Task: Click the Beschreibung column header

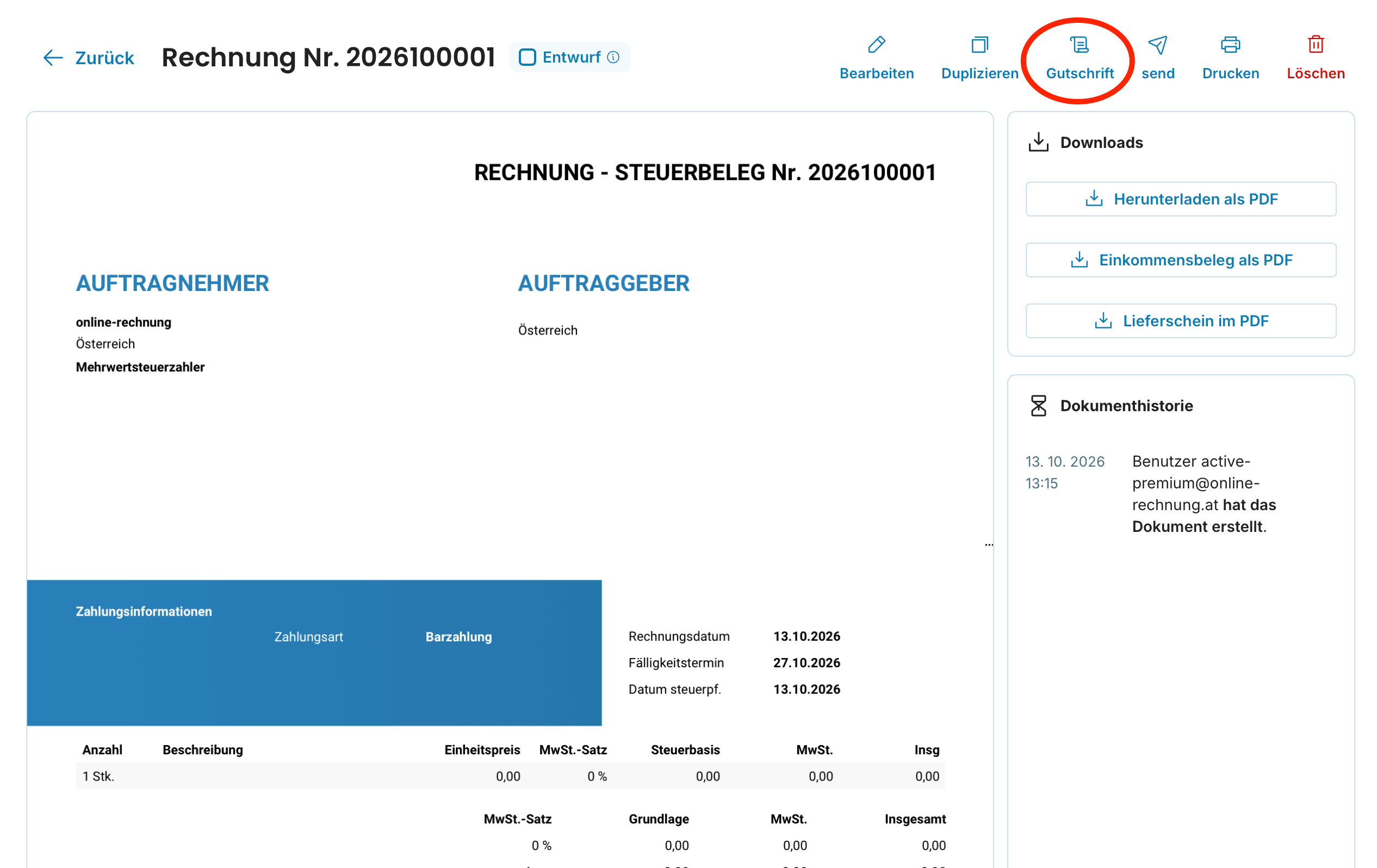Action: coord(202,749)
